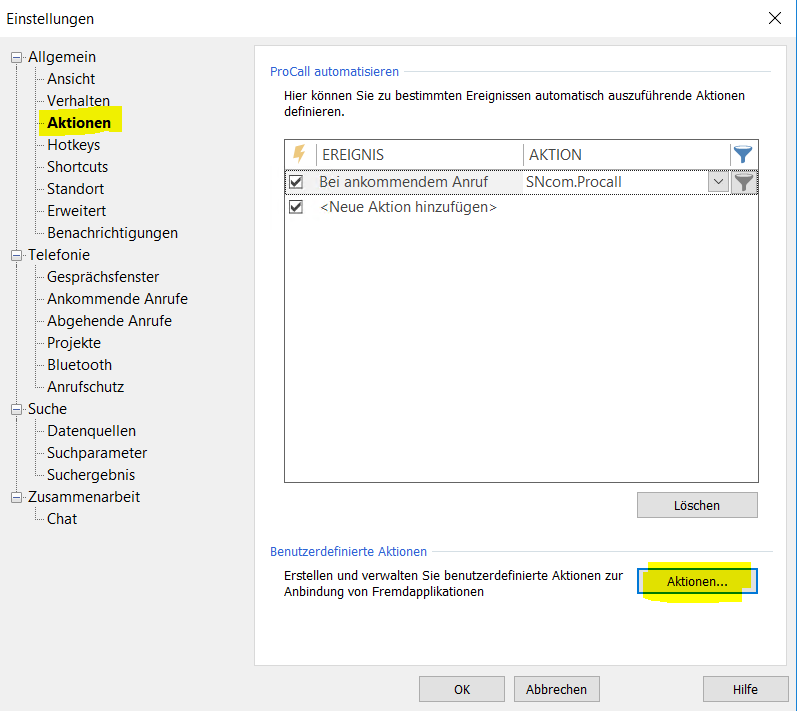Select the Datenquellen entry
Screen dimensions: 797x711
click(x=91, y=431)
